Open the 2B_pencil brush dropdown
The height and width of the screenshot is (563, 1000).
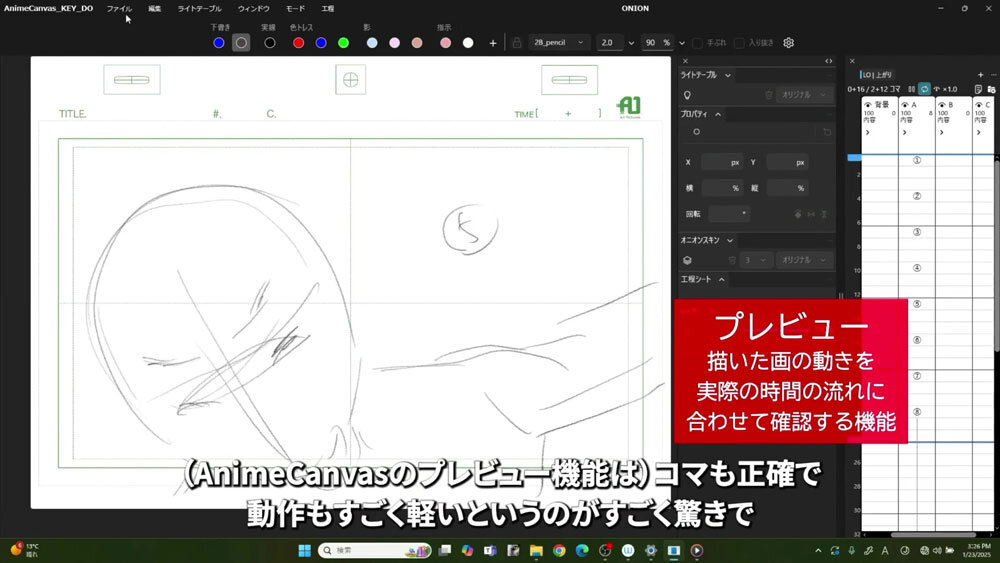[559, 43]
